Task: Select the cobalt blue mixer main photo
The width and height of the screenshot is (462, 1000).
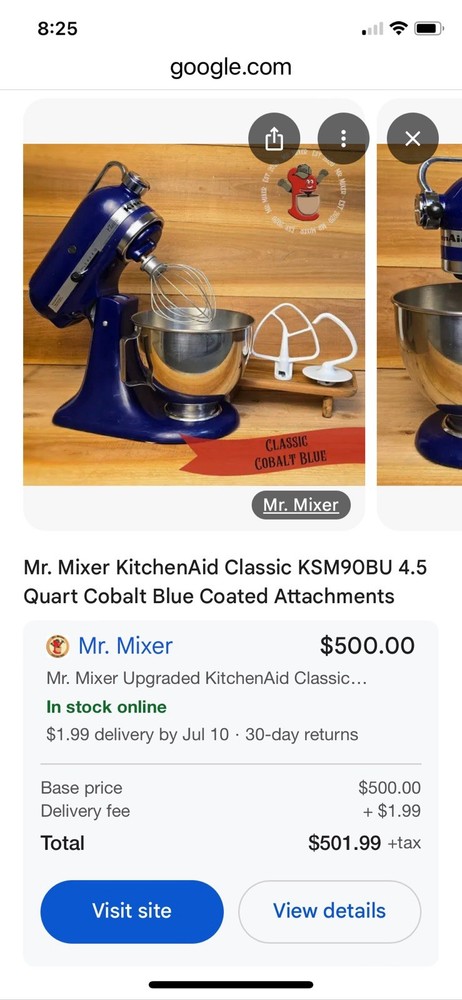Action: pos(194,314)
